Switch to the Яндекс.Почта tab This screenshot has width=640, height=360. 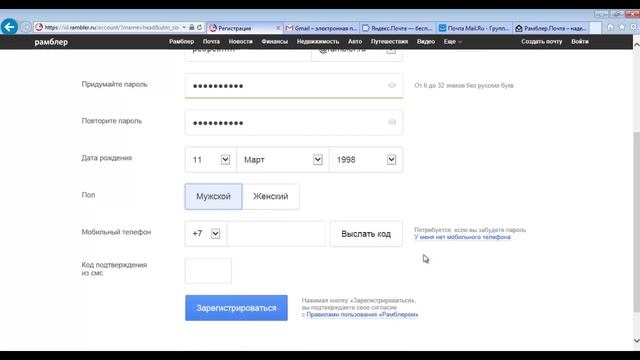tap(397, 28)
